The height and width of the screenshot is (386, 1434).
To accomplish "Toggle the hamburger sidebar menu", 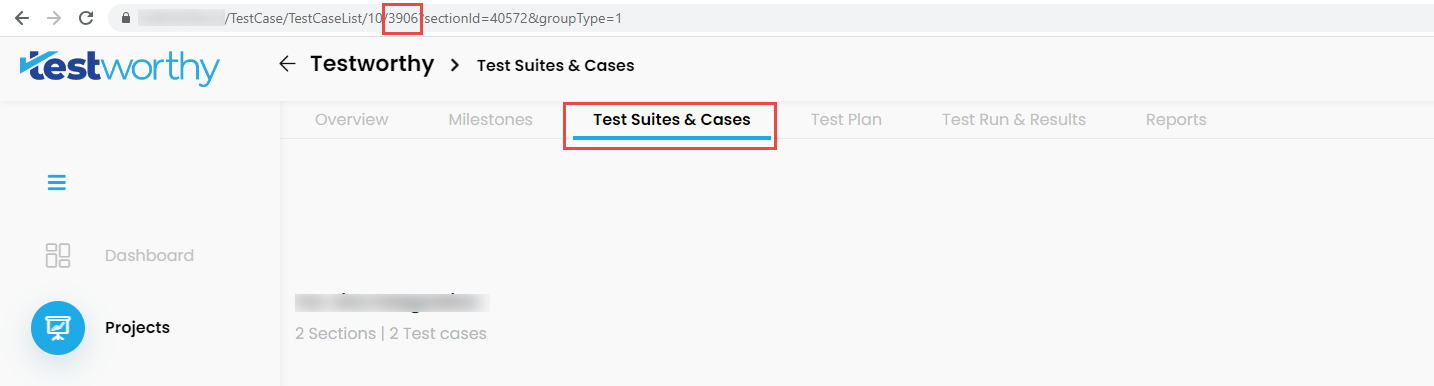I will click(57, 183).
